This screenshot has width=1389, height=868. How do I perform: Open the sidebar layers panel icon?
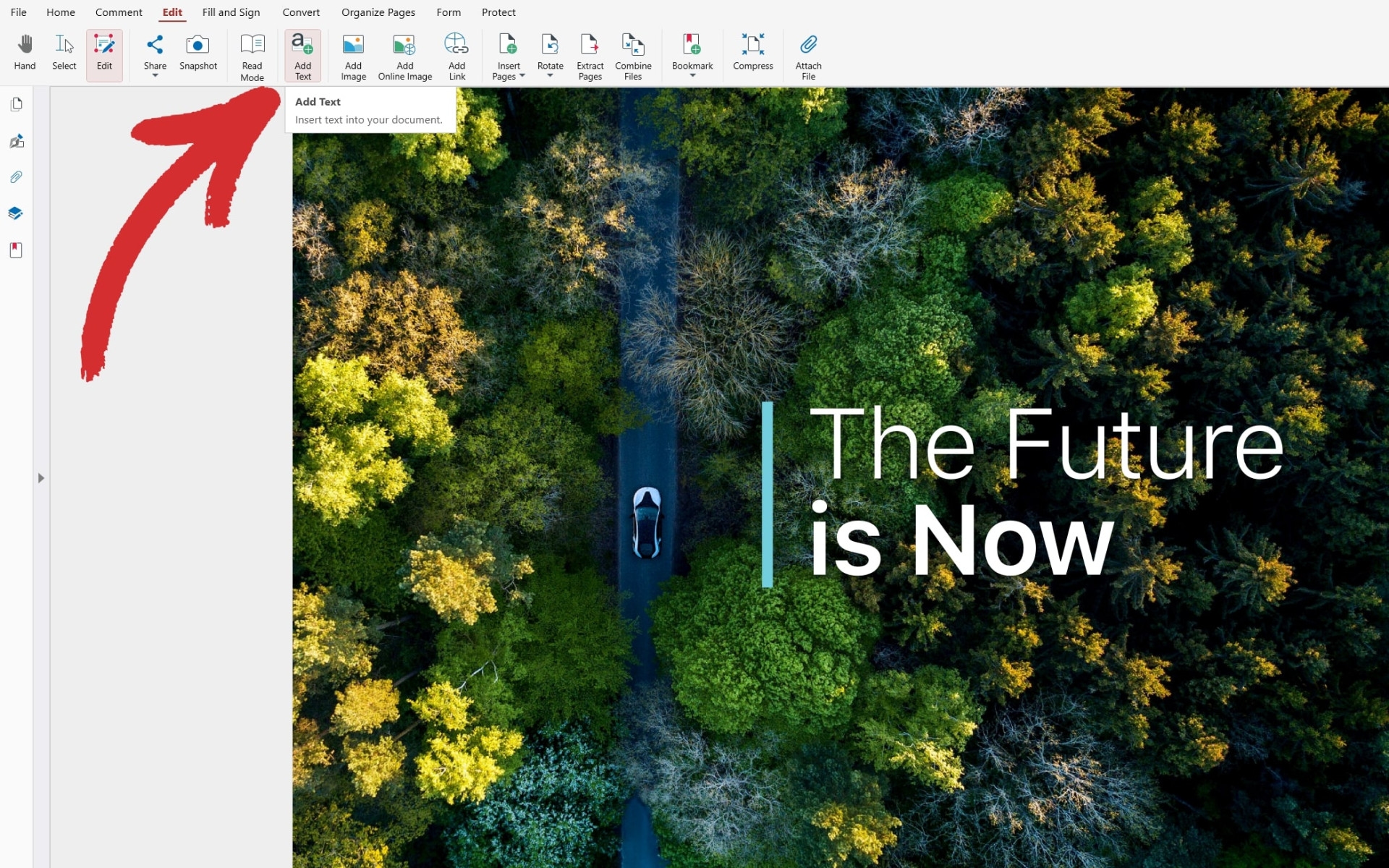pyautogui.click(x=18, y=214)
